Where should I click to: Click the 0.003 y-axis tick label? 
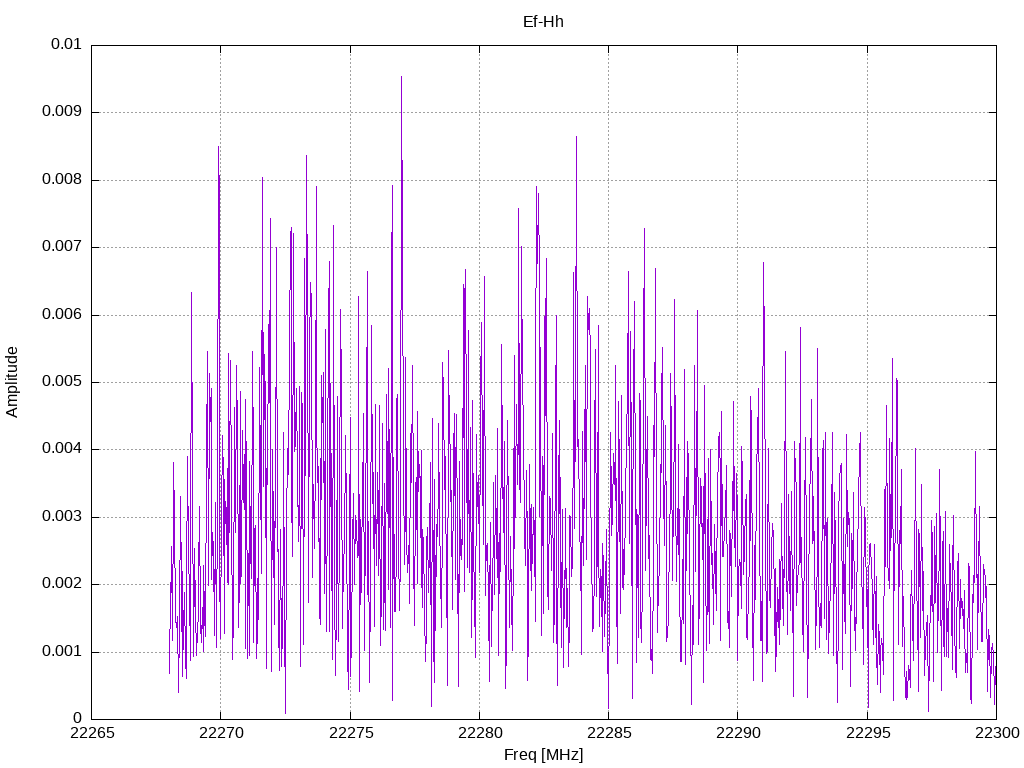pyautogui.click(x=62, y=517)
